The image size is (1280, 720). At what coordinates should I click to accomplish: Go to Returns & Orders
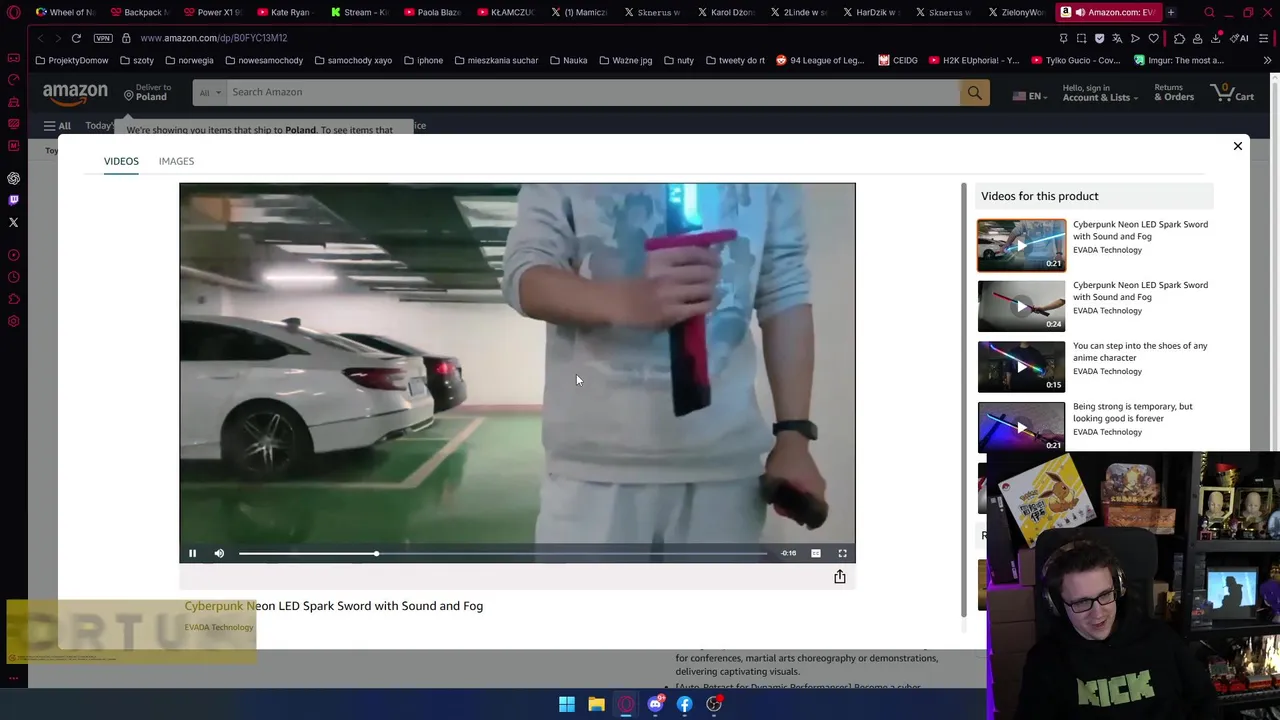click(x=1174, y=93)
